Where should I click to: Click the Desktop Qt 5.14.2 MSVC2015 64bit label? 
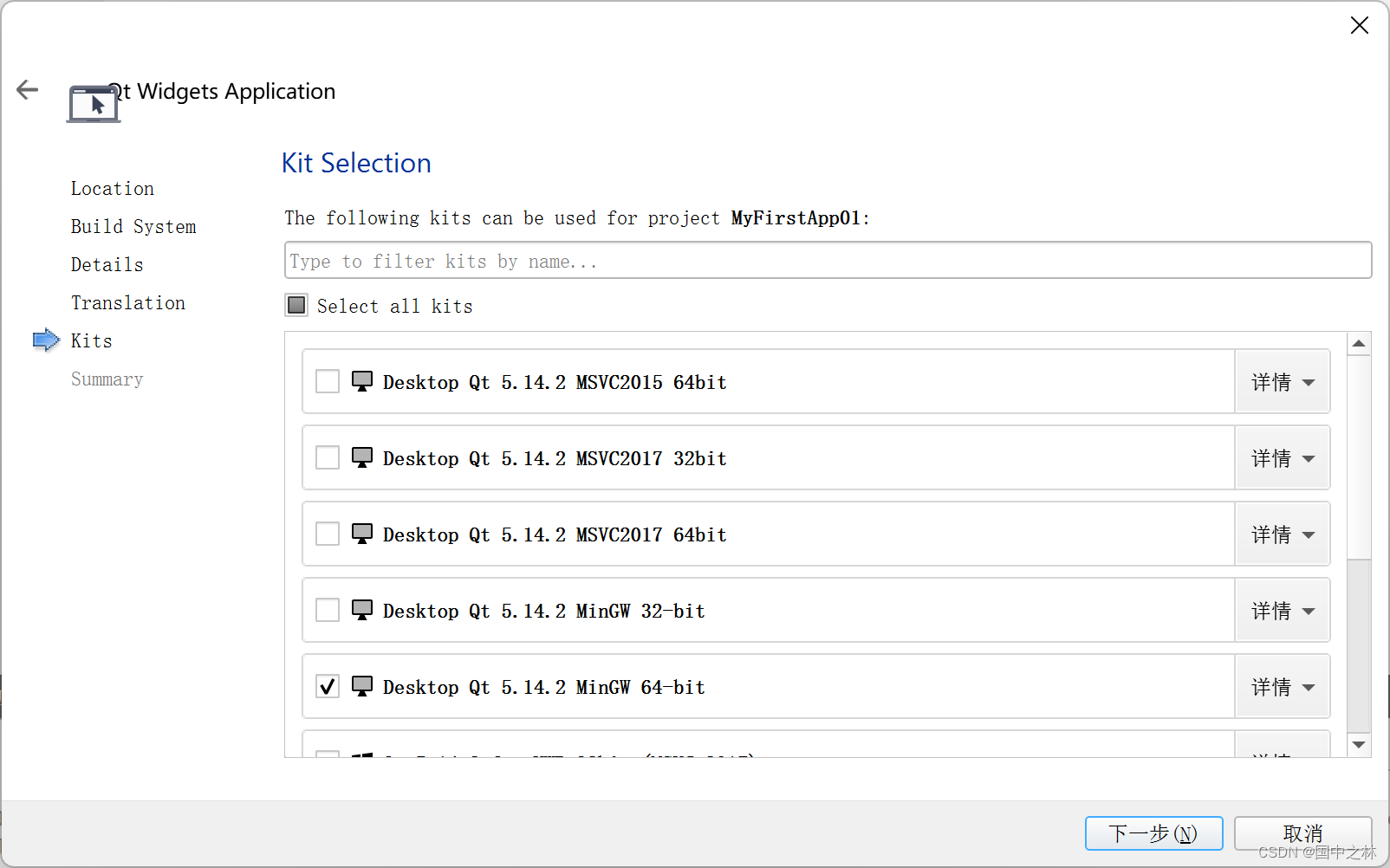pos(555,382)
